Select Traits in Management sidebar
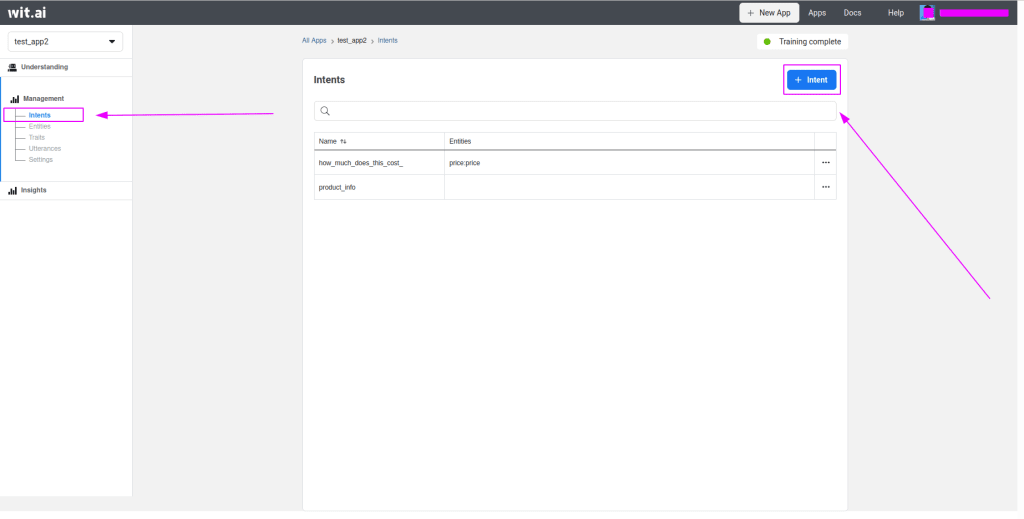This screenshot has width=1024, height=519. 37,138
